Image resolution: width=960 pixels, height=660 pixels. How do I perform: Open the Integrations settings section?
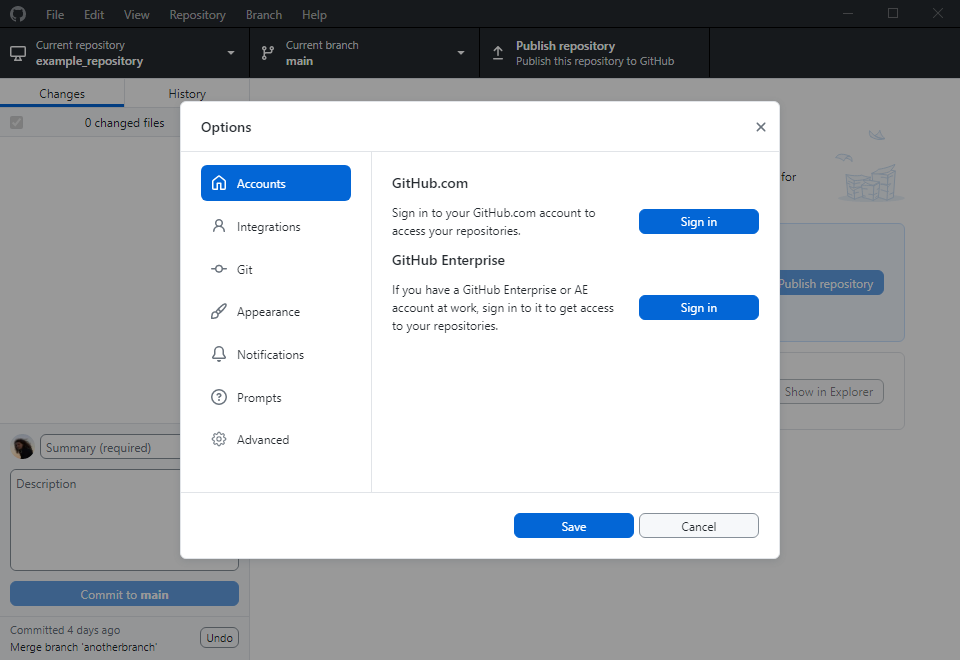coord(276,226)
